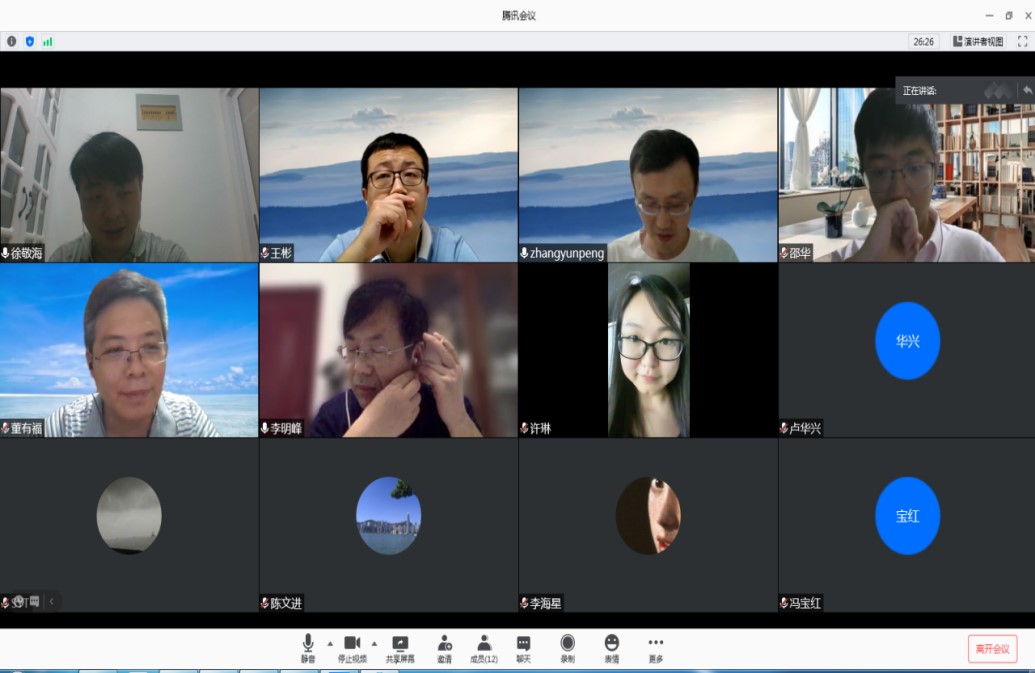
Task: Check the green network signal indicator
Action: pyautogui.click(x=48, y=42)
